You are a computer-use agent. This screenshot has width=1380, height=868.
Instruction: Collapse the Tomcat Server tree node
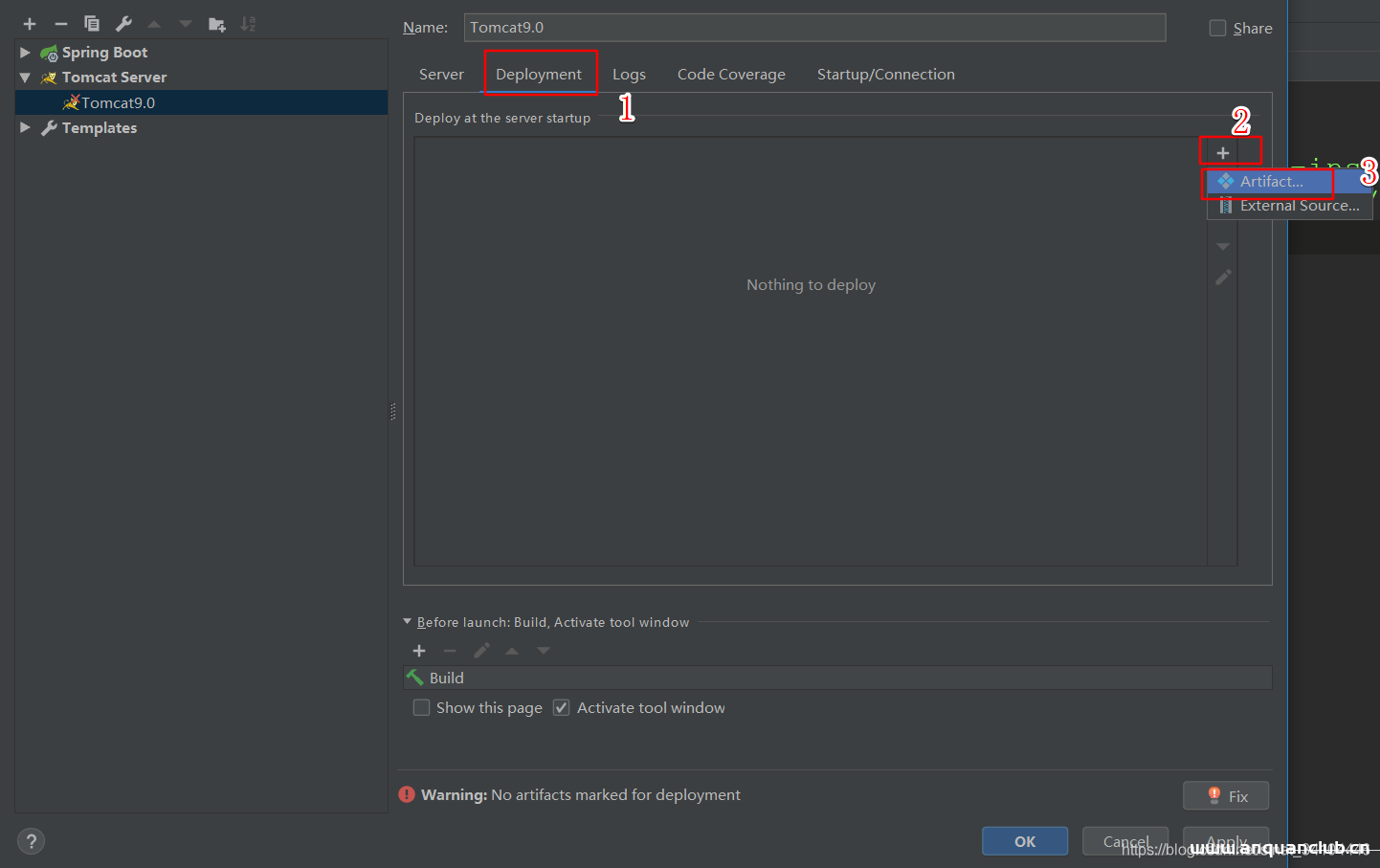coord(25,78)
